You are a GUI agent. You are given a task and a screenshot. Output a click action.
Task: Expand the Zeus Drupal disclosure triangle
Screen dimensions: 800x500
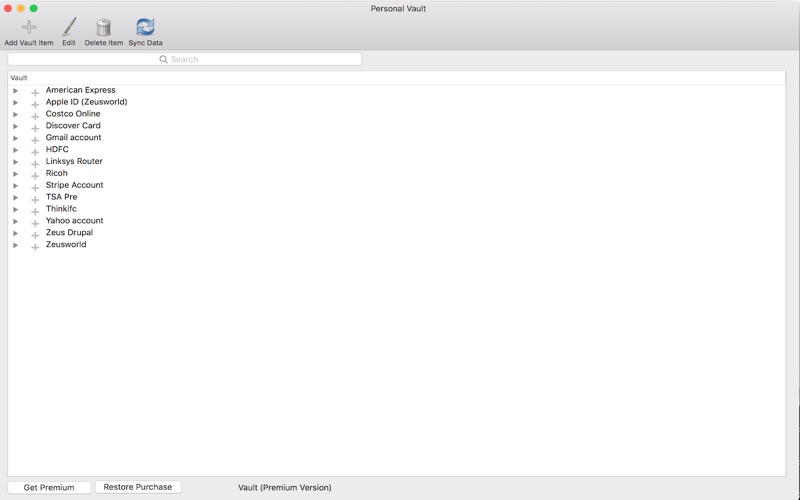[x=15, y=233]
